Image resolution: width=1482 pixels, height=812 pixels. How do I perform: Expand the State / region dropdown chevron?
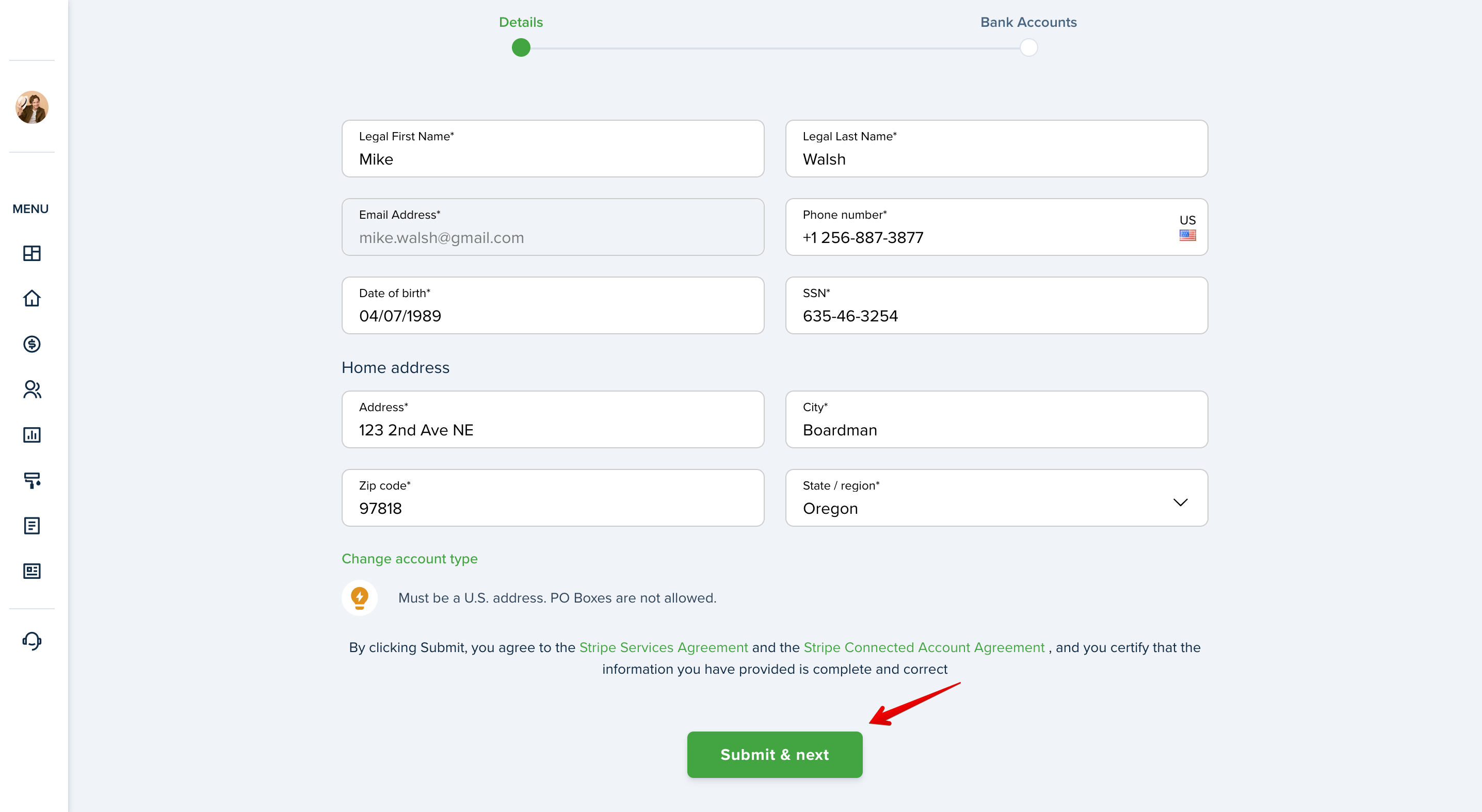pyautogui.click(x=1180, y=502)
